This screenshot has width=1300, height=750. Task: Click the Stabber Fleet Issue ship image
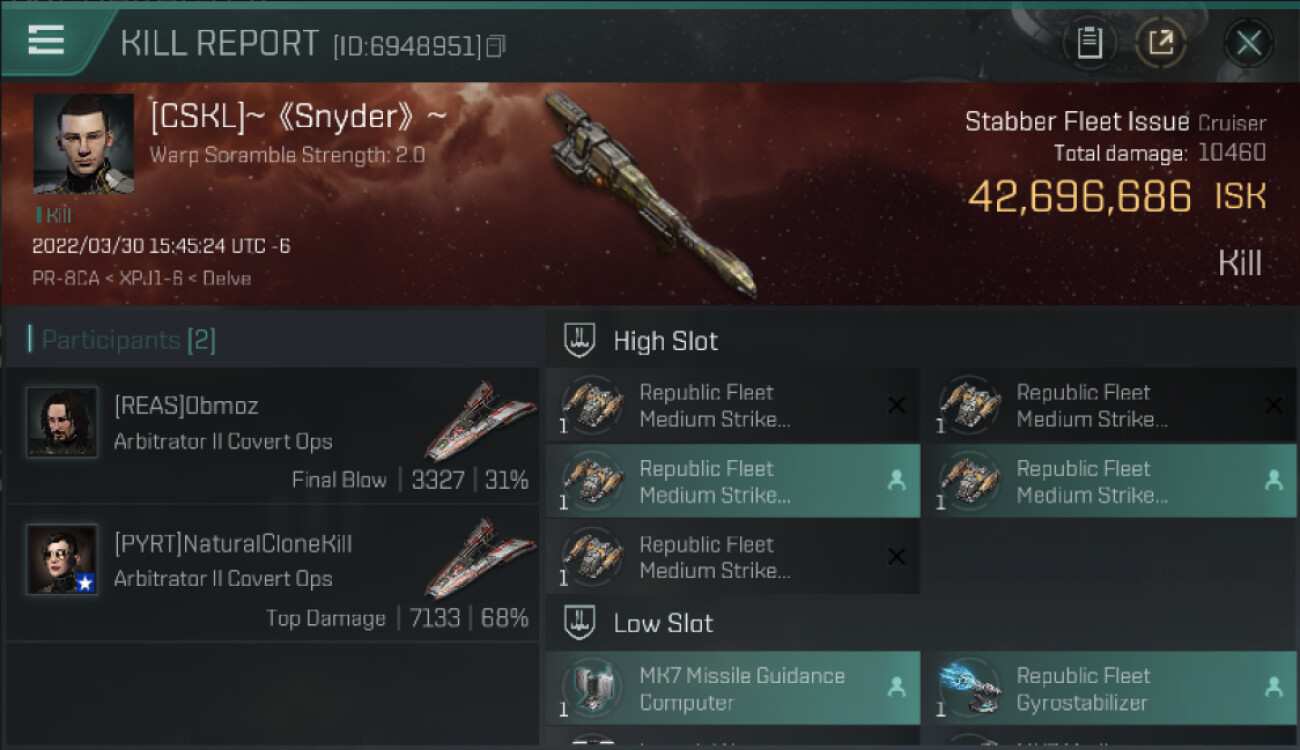[x=648, y=193]
